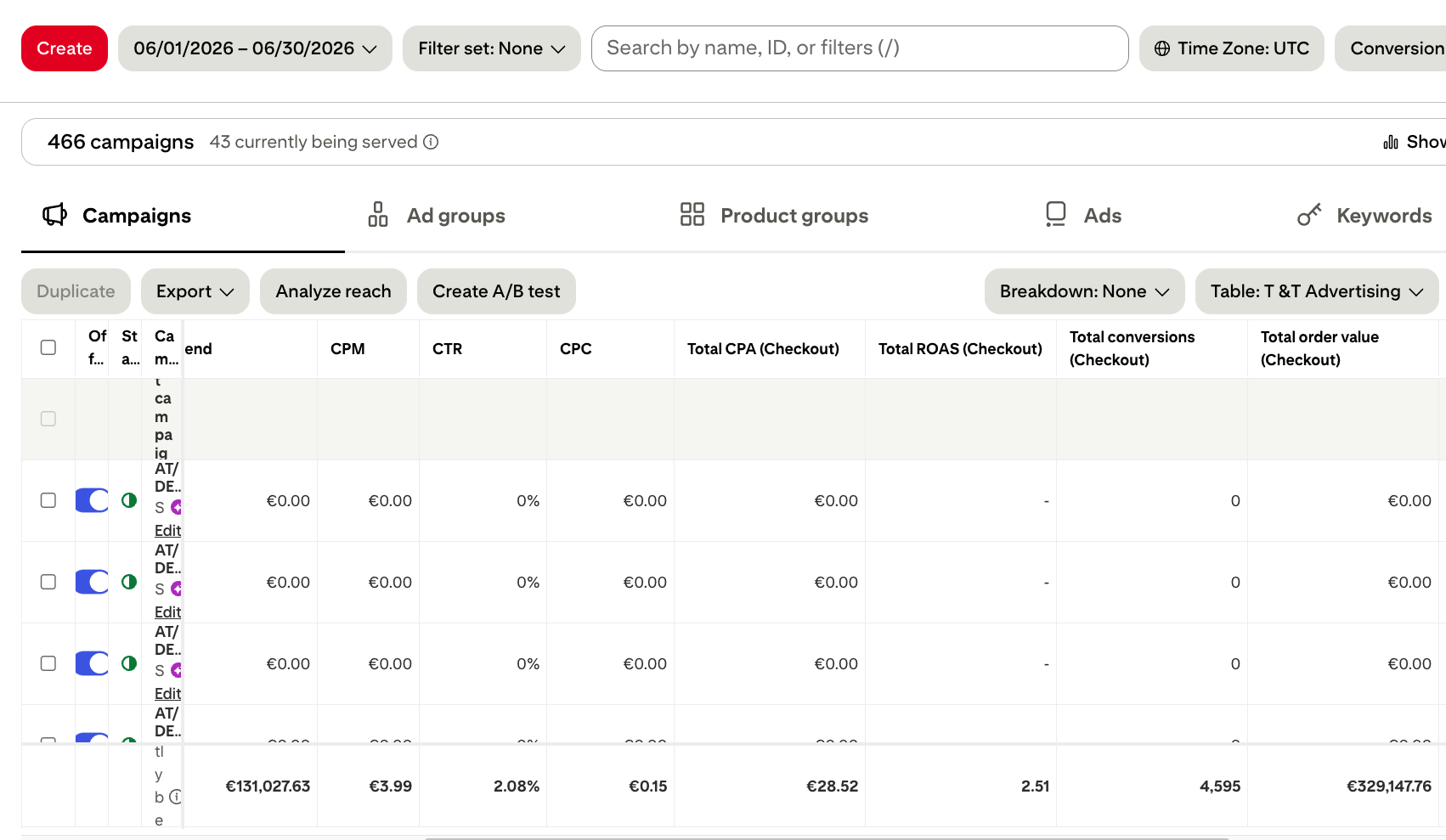Click info icon next to currently being served
Screen dimensions: 1446x840
coord(431,142)
